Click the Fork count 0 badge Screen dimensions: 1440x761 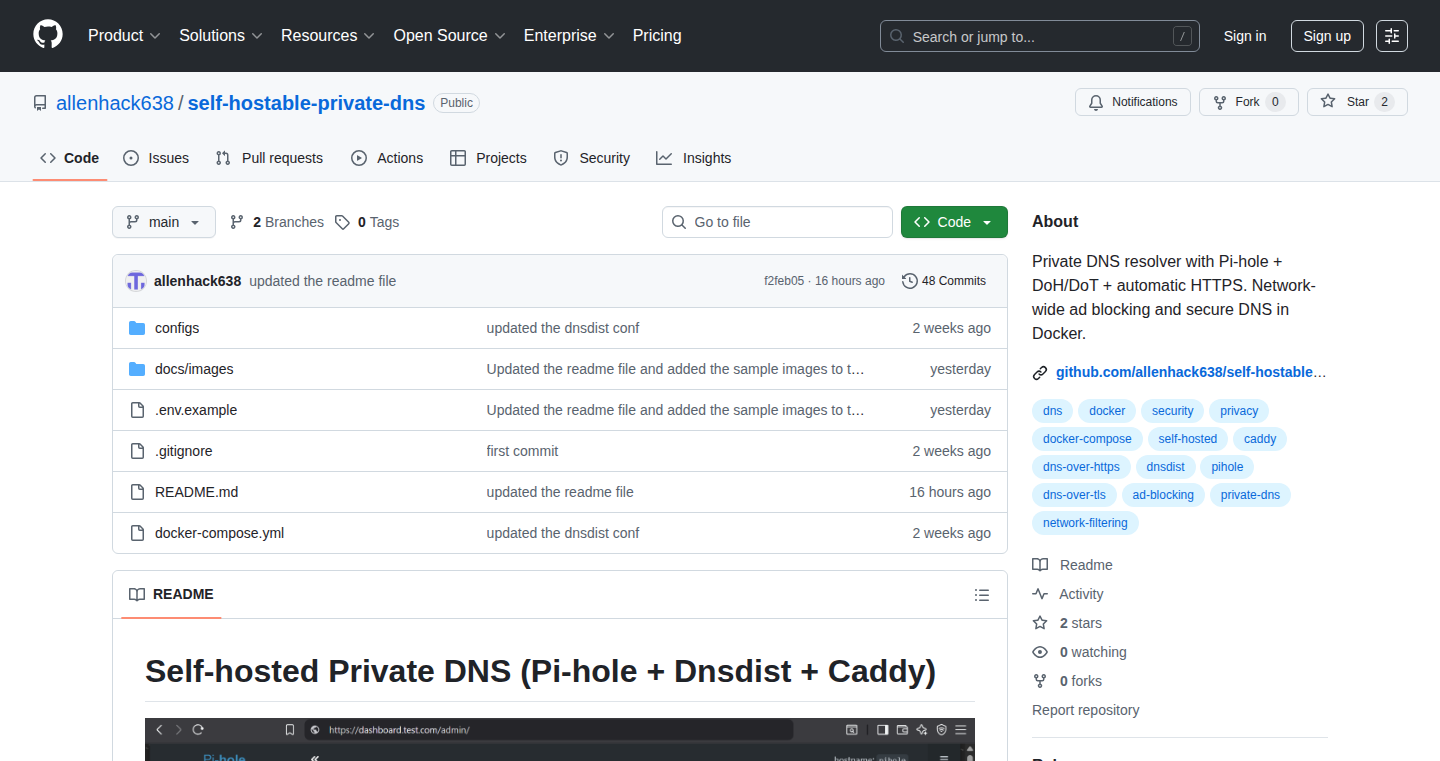(1275, 102)
